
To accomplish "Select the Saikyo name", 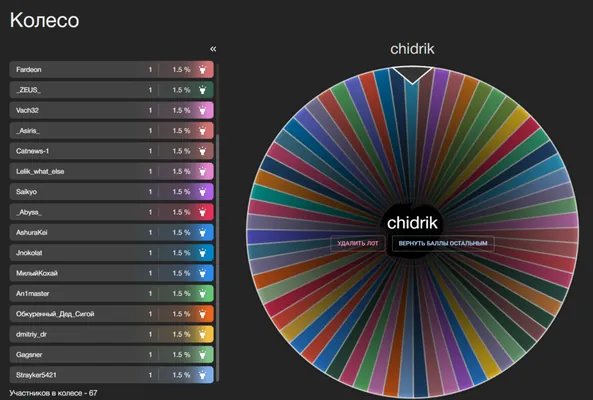I will [x=26, y=192].
